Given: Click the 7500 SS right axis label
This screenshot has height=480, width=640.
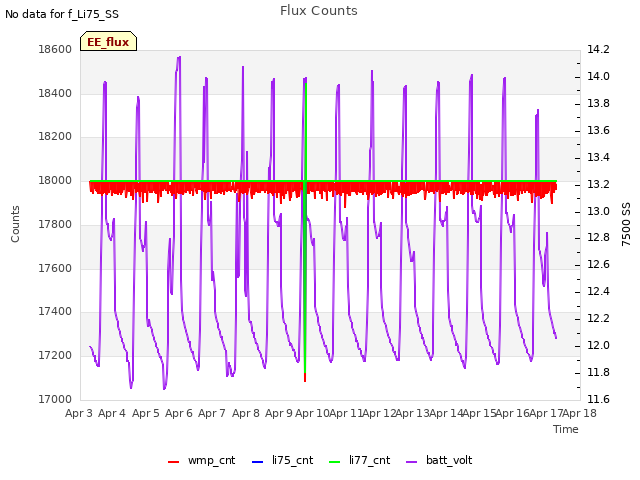Looking at the screenshot, I should [x=626, y=224].
